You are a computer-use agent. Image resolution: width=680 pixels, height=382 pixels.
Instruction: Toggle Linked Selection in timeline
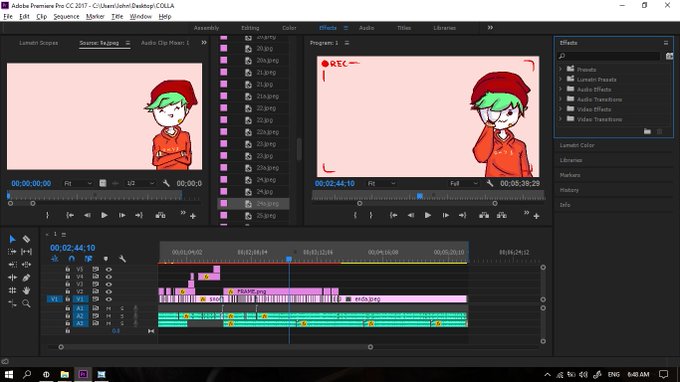[x=88, y=259]
